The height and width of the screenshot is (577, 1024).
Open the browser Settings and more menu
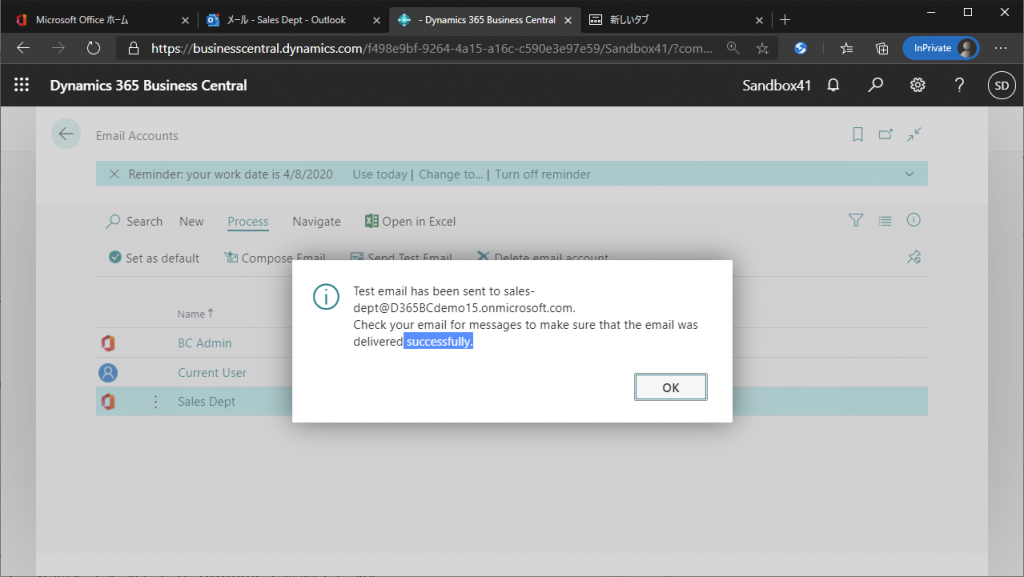(1000, 48)
